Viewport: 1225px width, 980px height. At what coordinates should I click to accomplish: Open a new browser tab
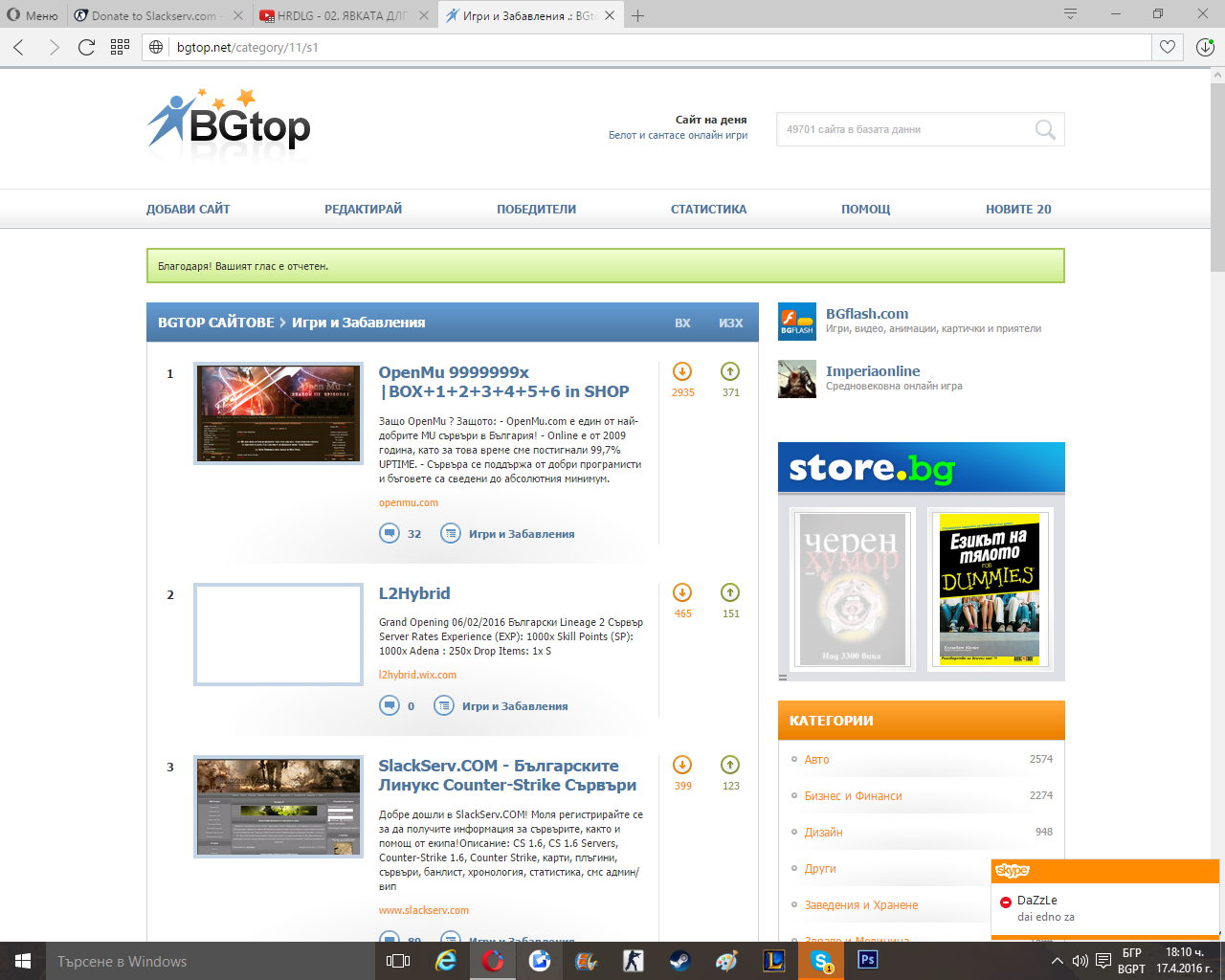point(638,15)
